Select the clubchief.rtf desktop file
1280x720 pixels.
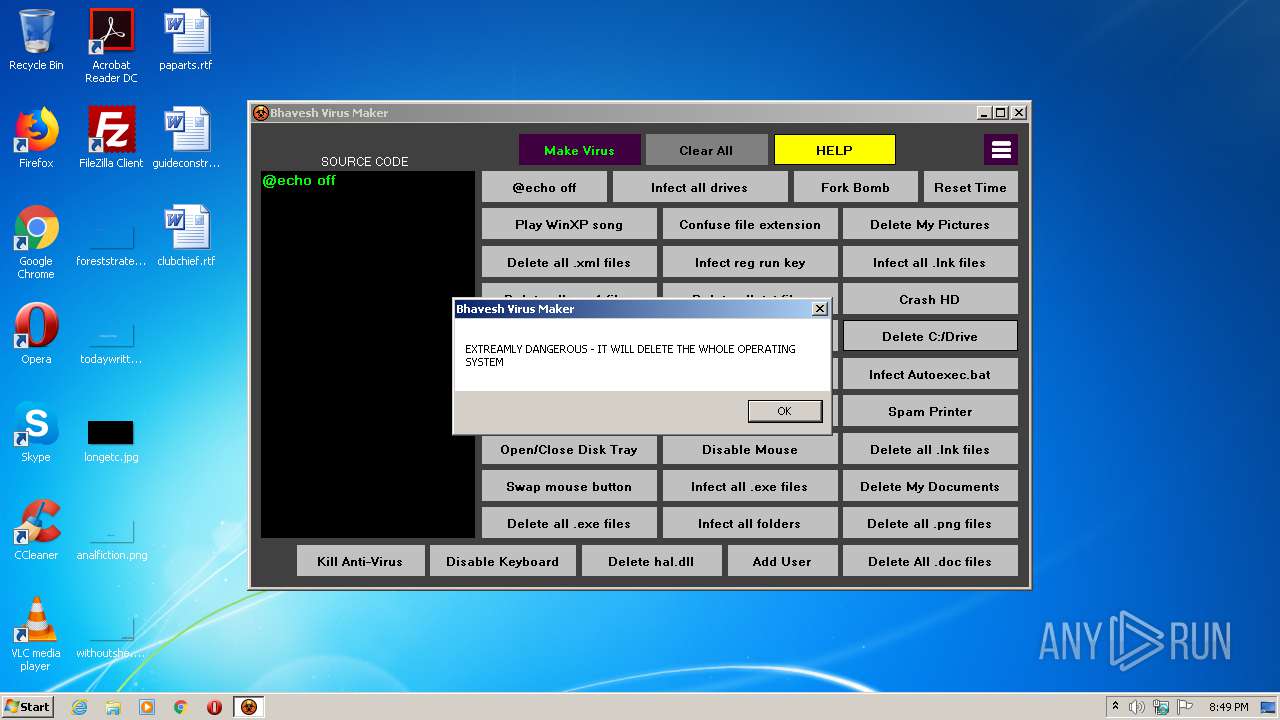pyautogui.click(x=186, y=235)
